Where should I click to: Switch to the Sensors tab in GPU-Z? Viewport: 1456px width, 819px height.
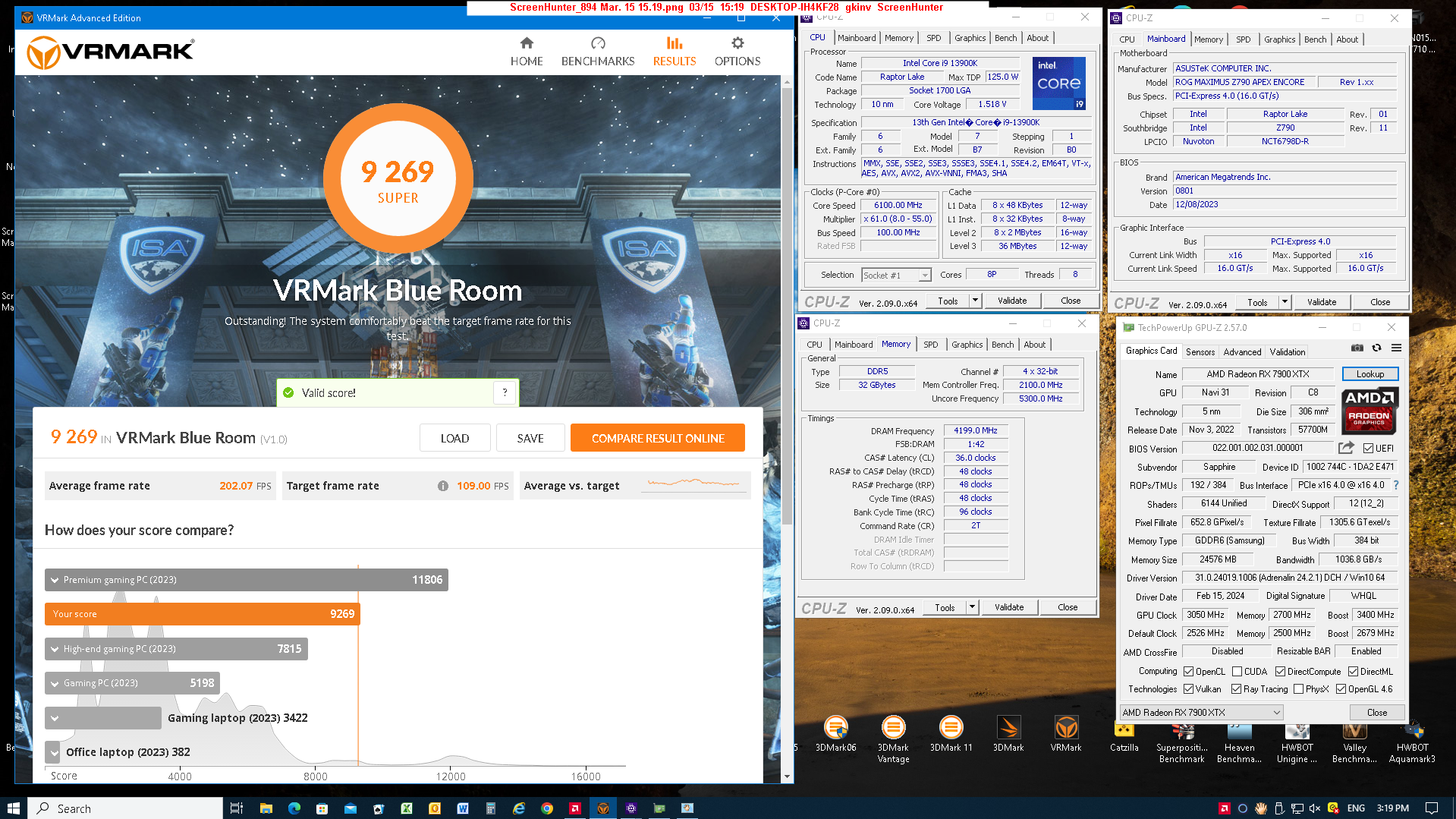coord(1200,351)
